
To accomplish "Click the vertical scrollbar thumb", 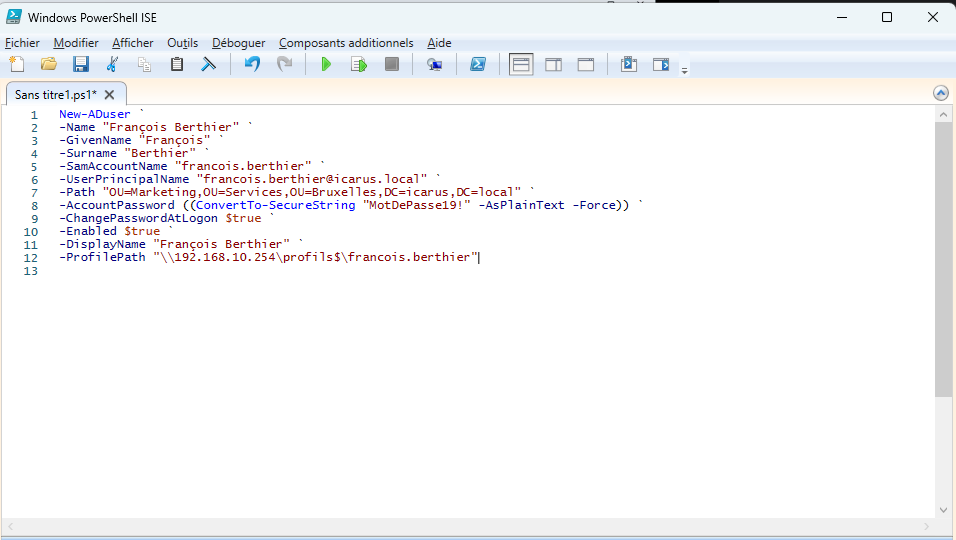I will coord(943,259).
